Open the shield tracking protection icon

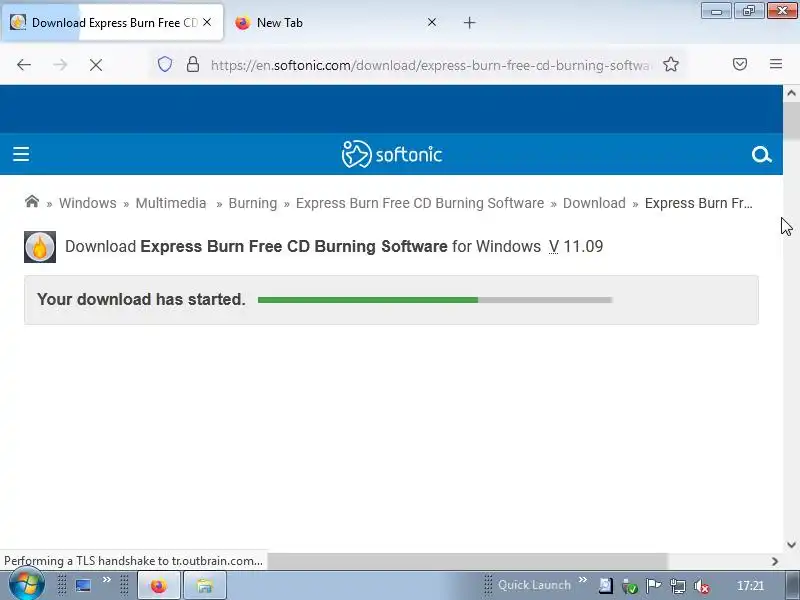click(164, 64)
